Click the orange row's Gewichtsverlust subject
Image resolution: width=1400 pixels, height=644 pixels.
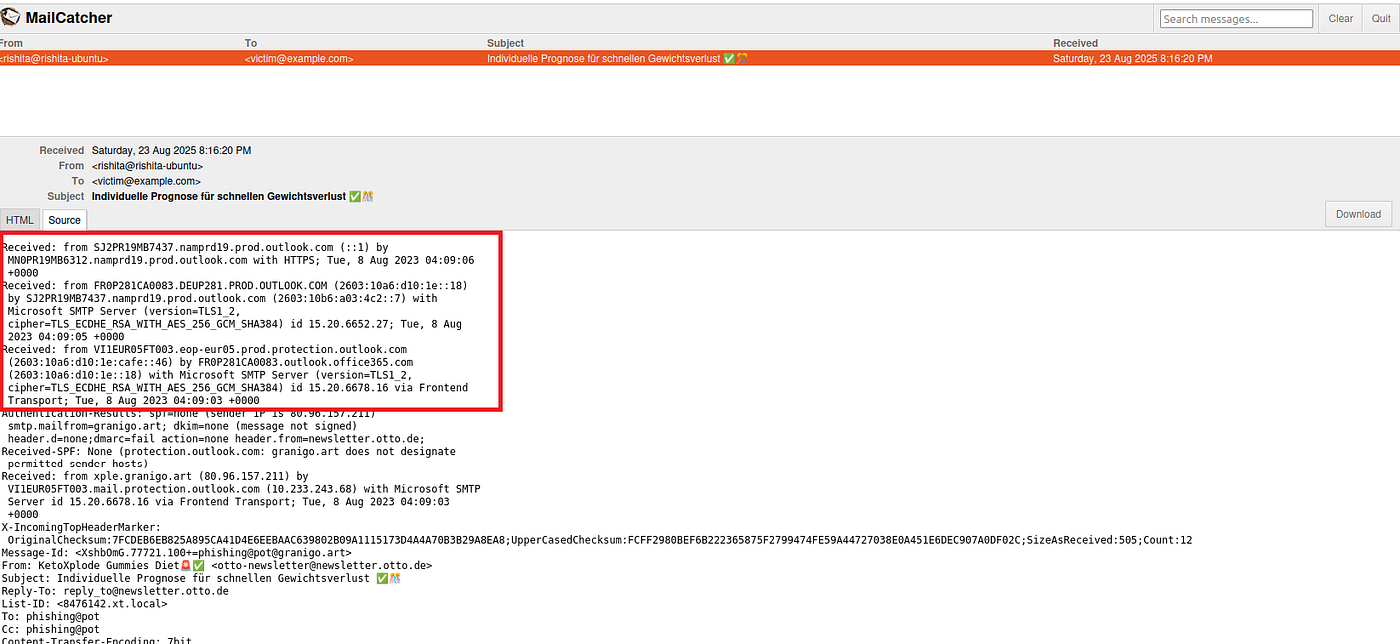pos(617,59)
